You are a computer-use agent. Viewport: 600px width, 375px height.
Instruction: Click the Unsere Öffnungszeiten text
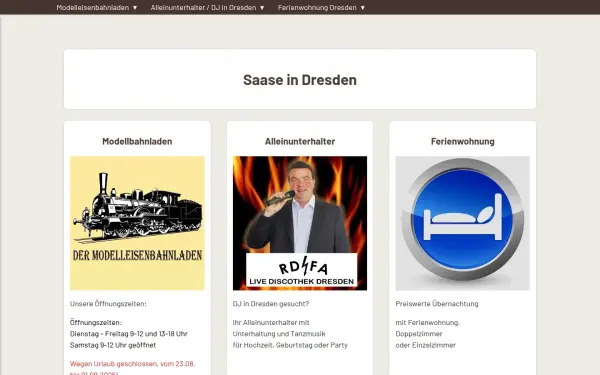108,304
